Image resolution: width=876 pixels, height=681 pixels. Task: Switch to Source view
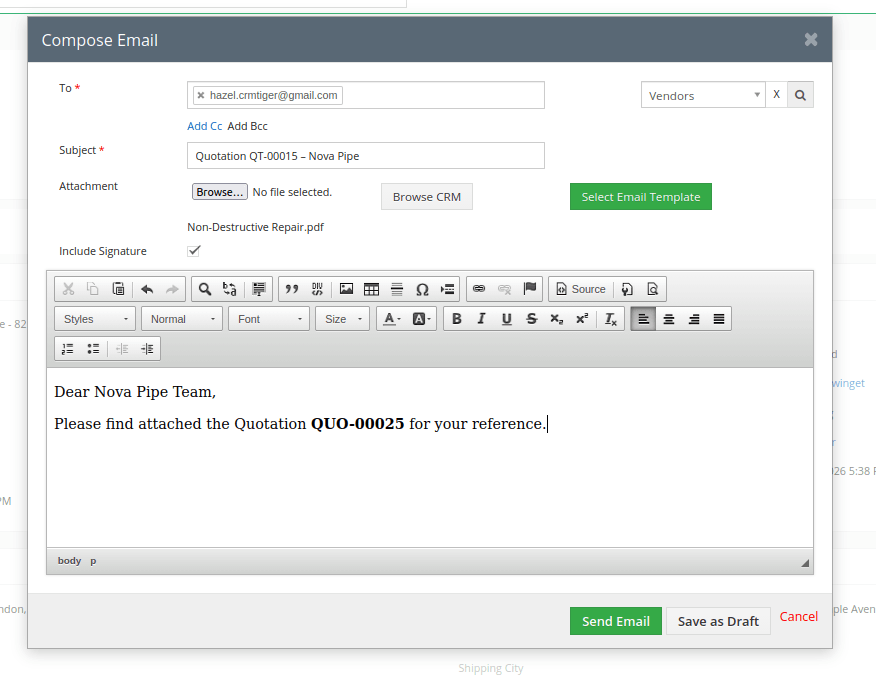[581, 289]
